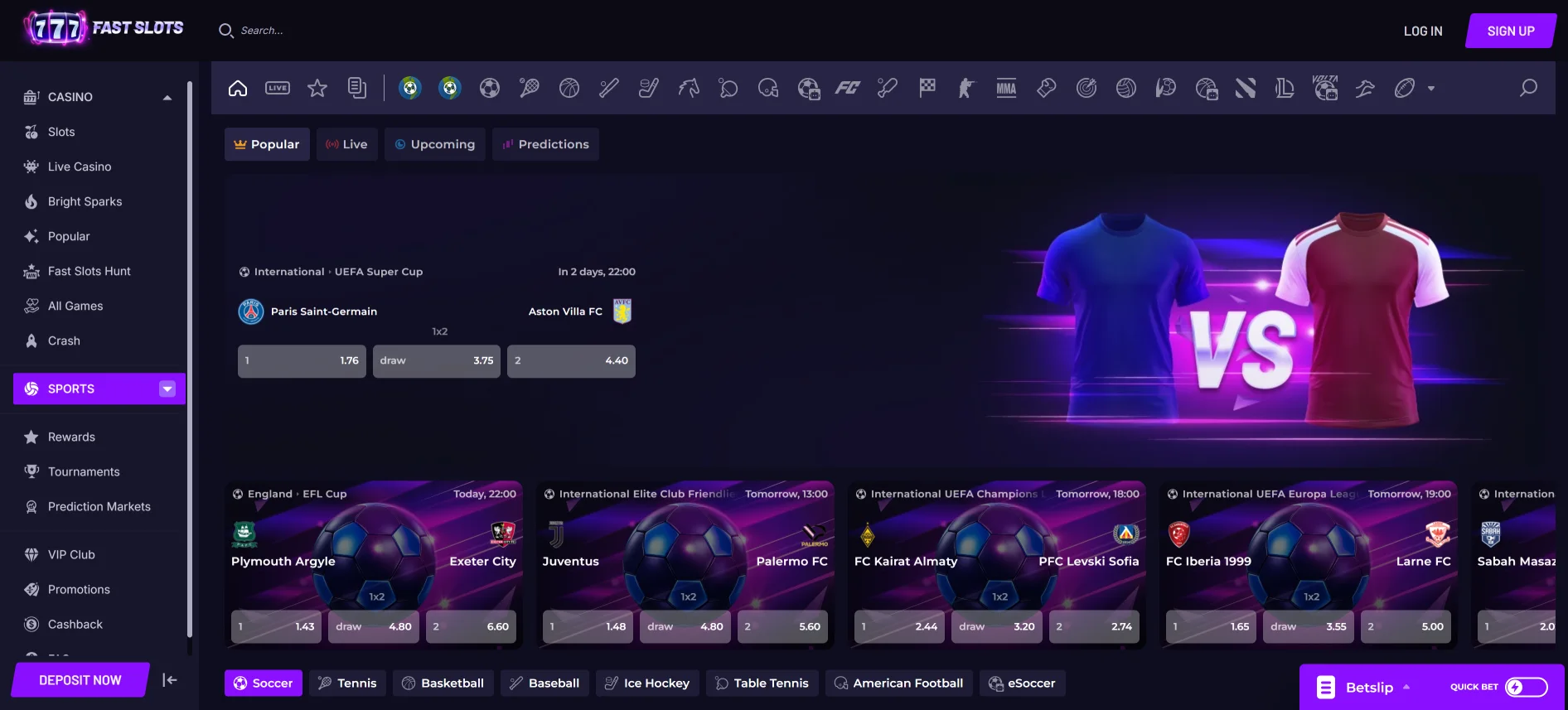Bet on Juventus at 1.48
1568x710 pixels.
[x=588, y=627]
